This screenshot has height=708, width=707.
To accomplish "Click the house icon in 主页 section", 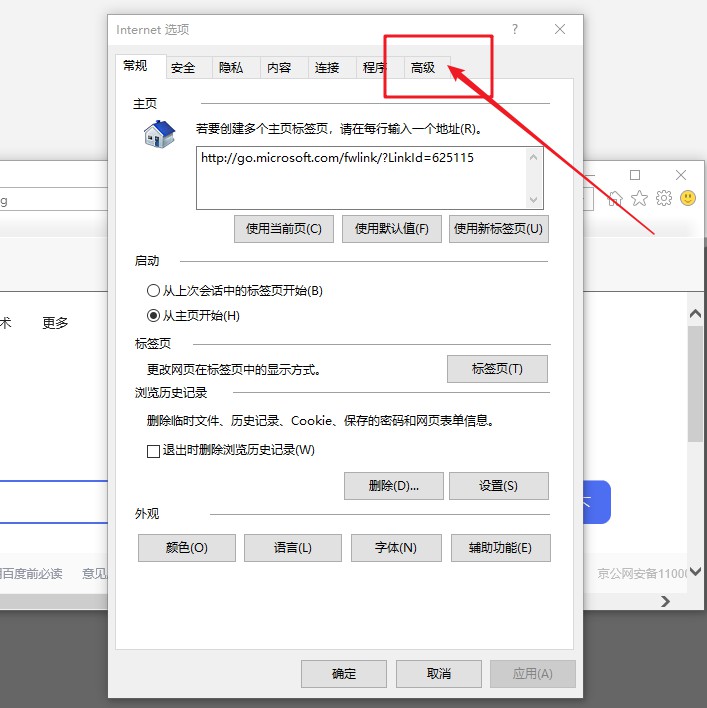I will point(159,134).
